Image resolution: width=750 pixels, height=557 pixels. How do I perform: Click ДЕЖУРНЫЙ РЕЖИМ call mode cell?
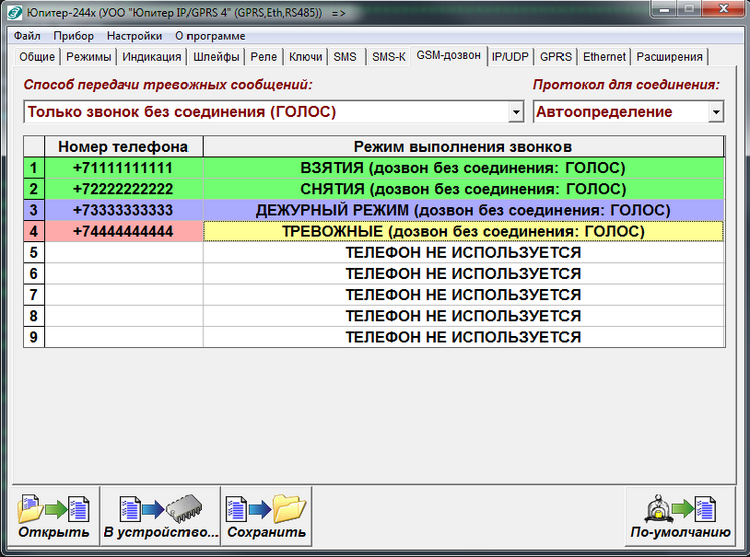[463, 211]
